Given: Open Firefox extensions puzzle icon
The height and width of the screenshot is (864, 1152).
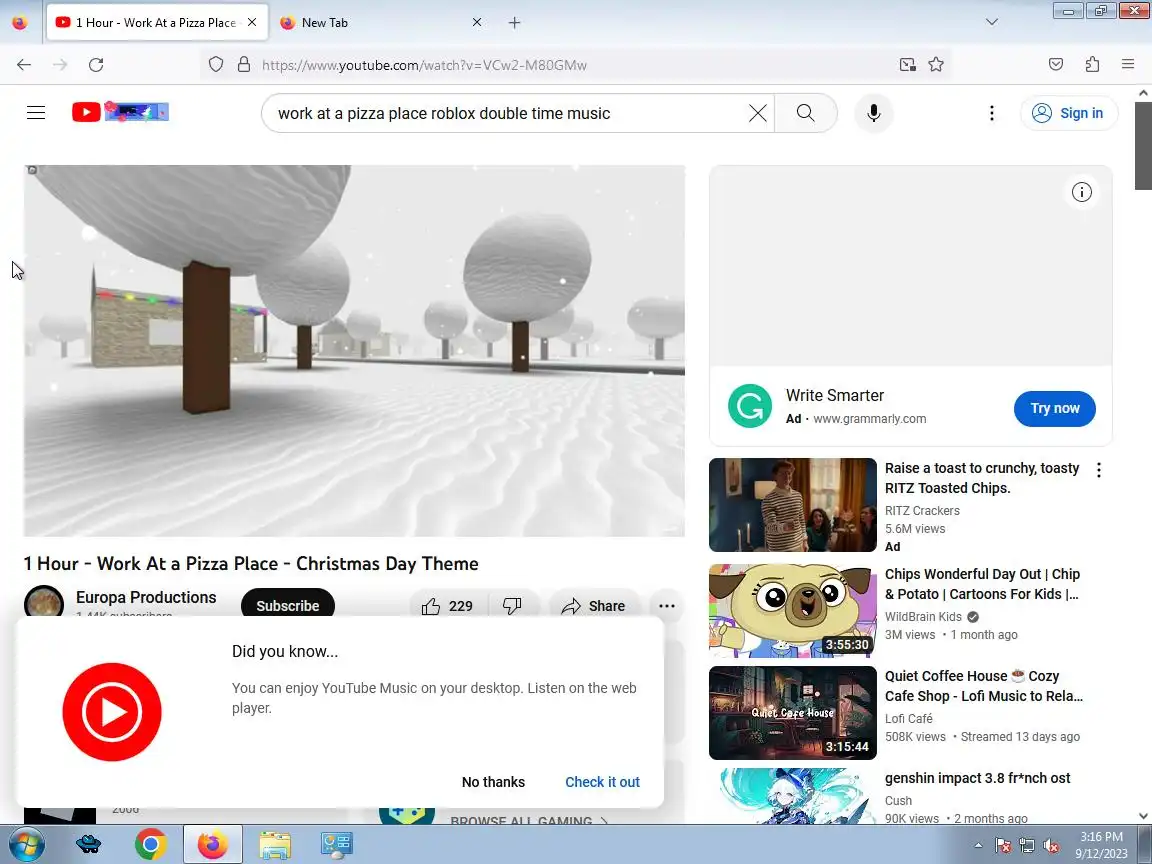Looking at the screenshot, I should [1092, 65].
